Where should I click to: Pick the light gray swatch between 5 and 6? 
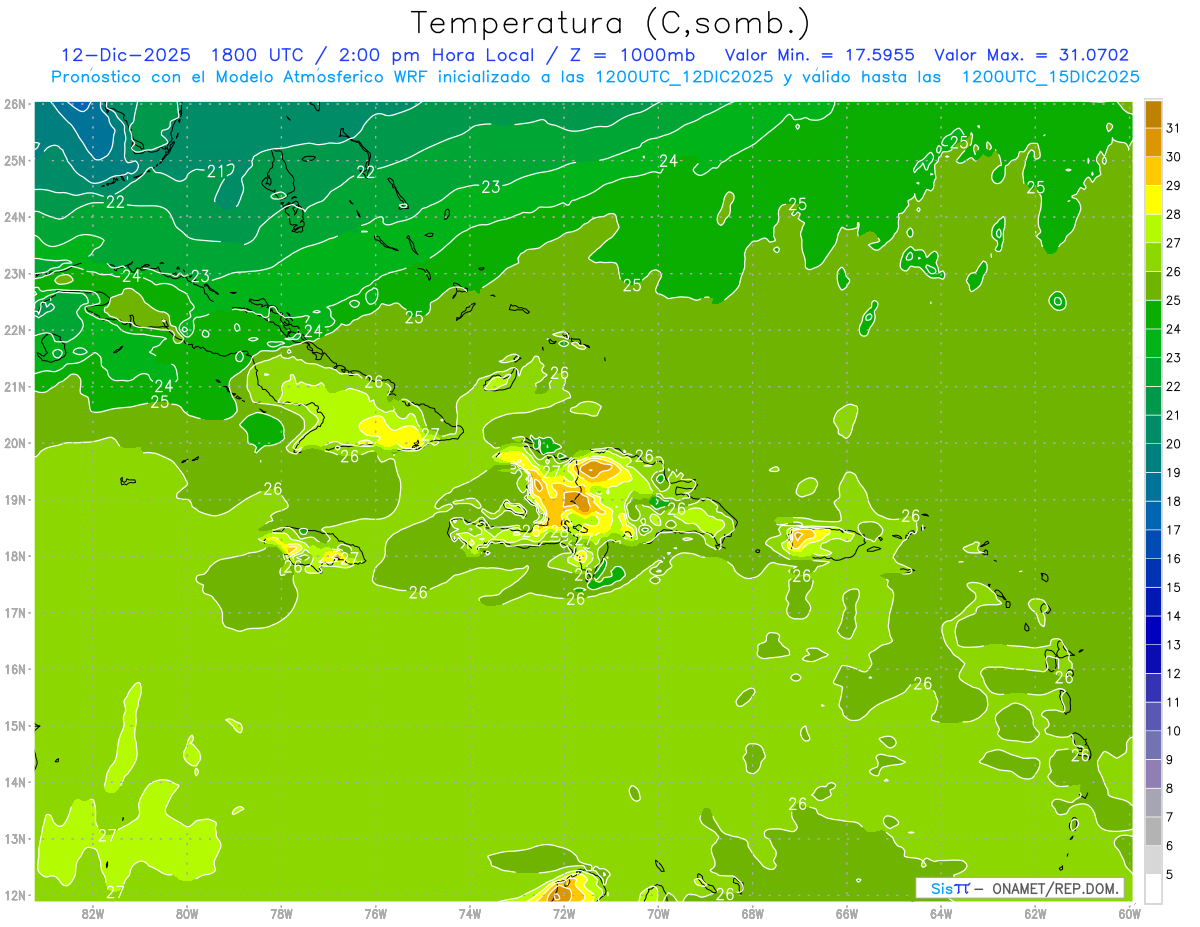pyautogui.click(x=1153, y=860)
